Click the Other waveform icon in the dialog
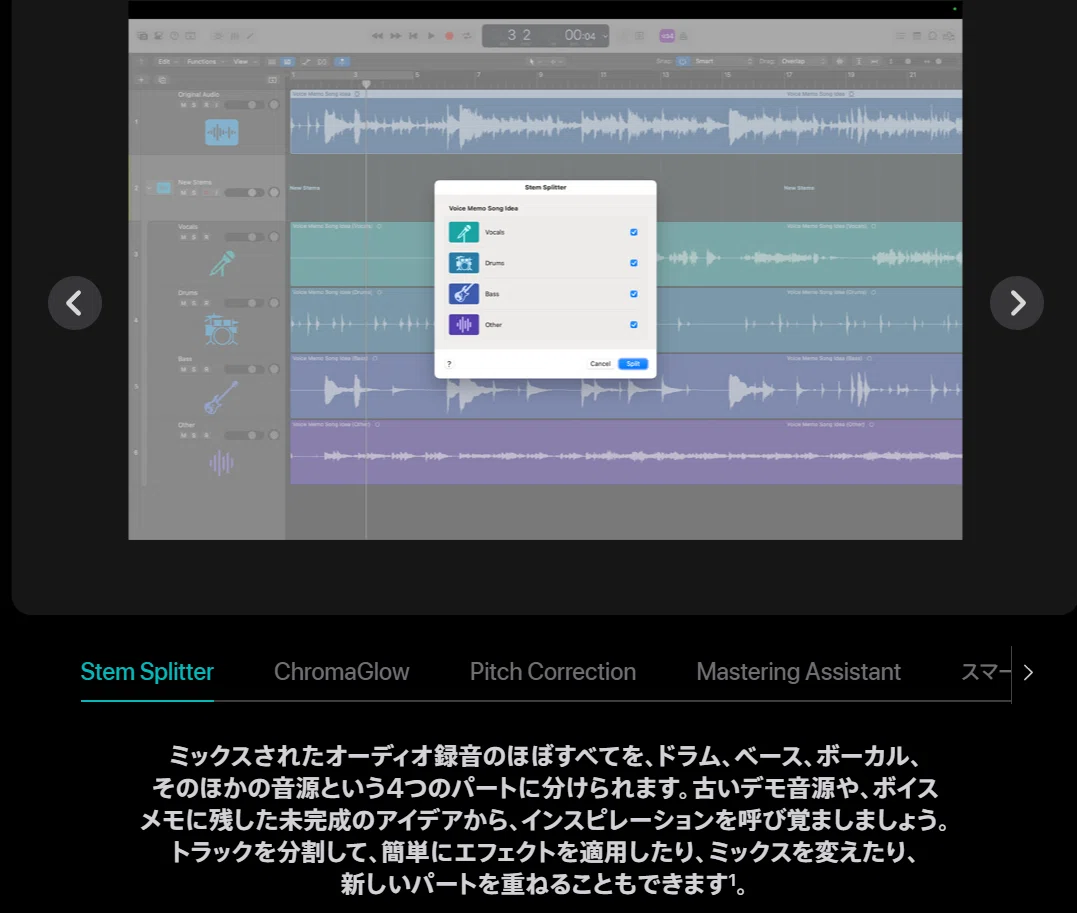 click(464, 324)
